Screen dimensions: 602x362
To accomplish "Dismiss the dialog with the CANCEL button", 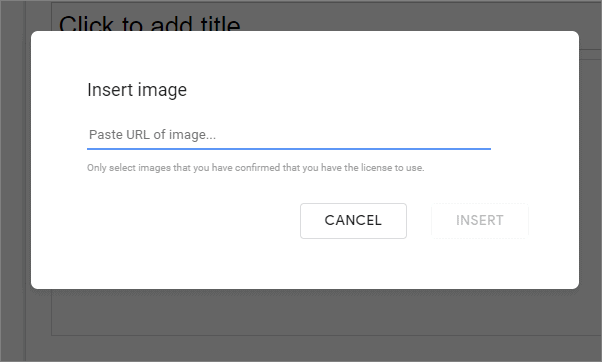I will tap(353, 221).
